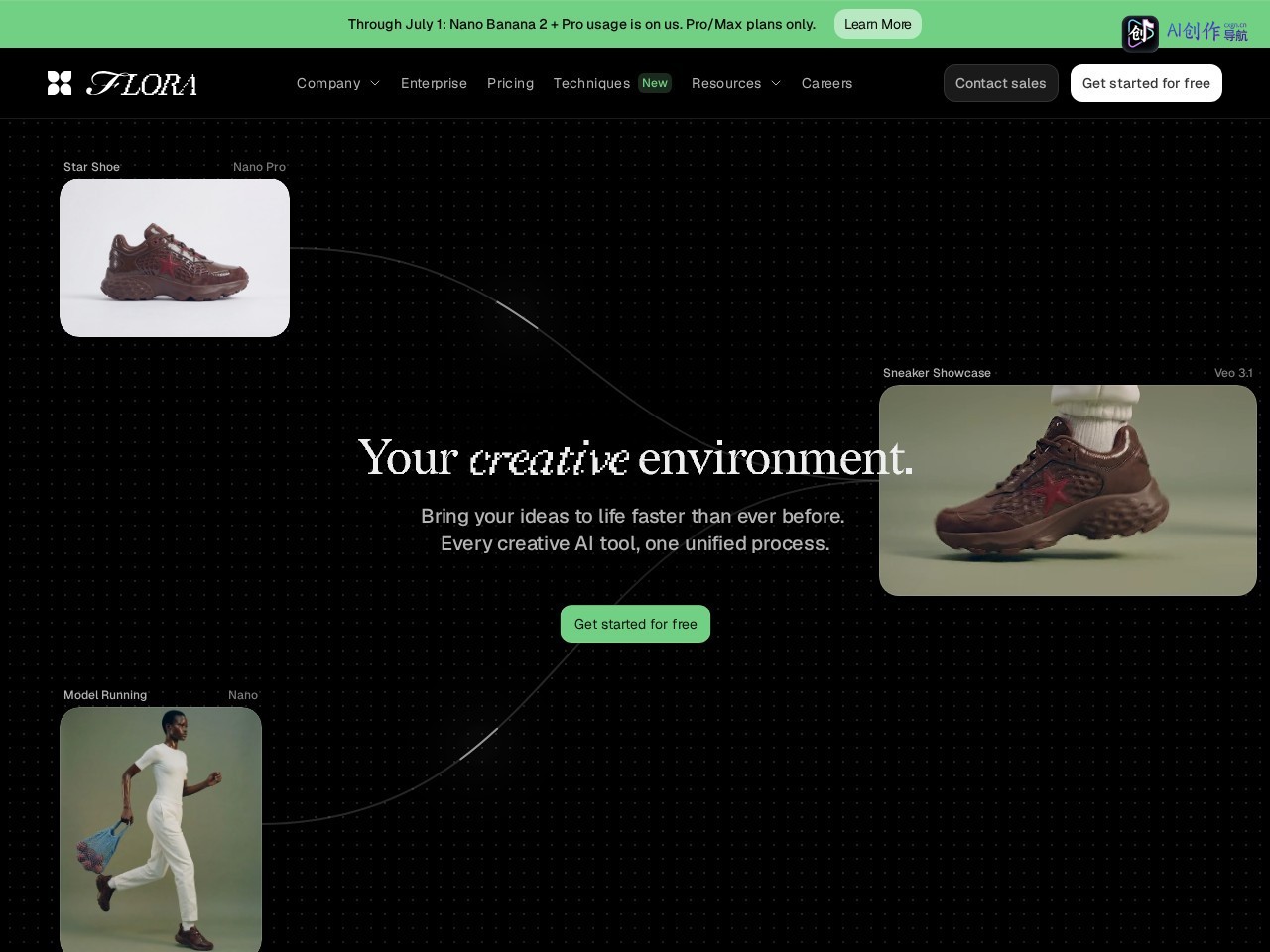
Task: Click the Veo 3.1 model label
Action: coord(1233,373)
